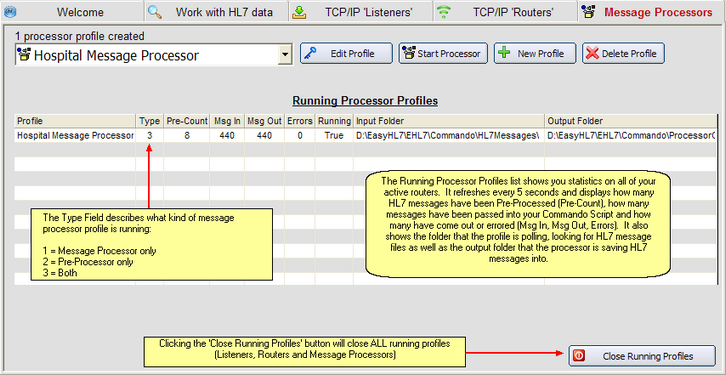Image resolution: width=726 pixels, height=375 pixels.
Task: Click the Pre-Count value 8
Action: (x=187, y=136)
